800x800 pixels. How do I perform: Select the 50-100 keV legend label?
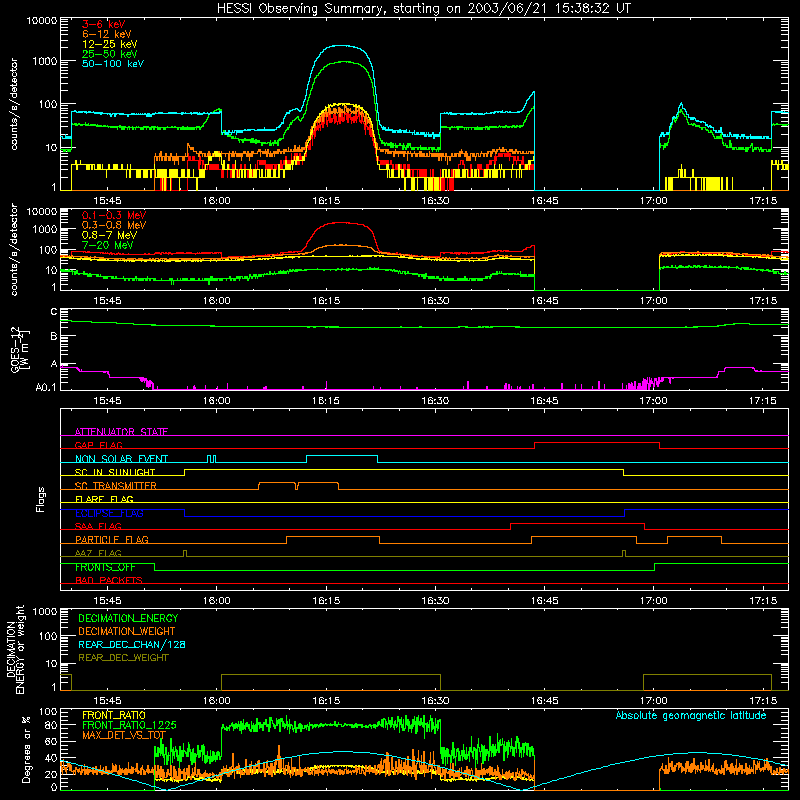tap(113, 64)
